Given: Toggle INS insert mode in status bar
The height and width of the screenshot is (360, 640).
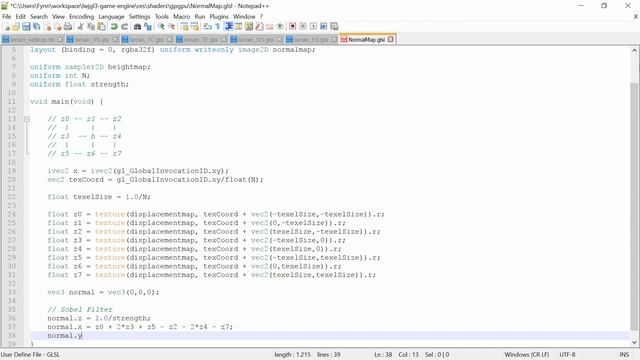Looking at the screenshot, I should [x=624, y=355].
